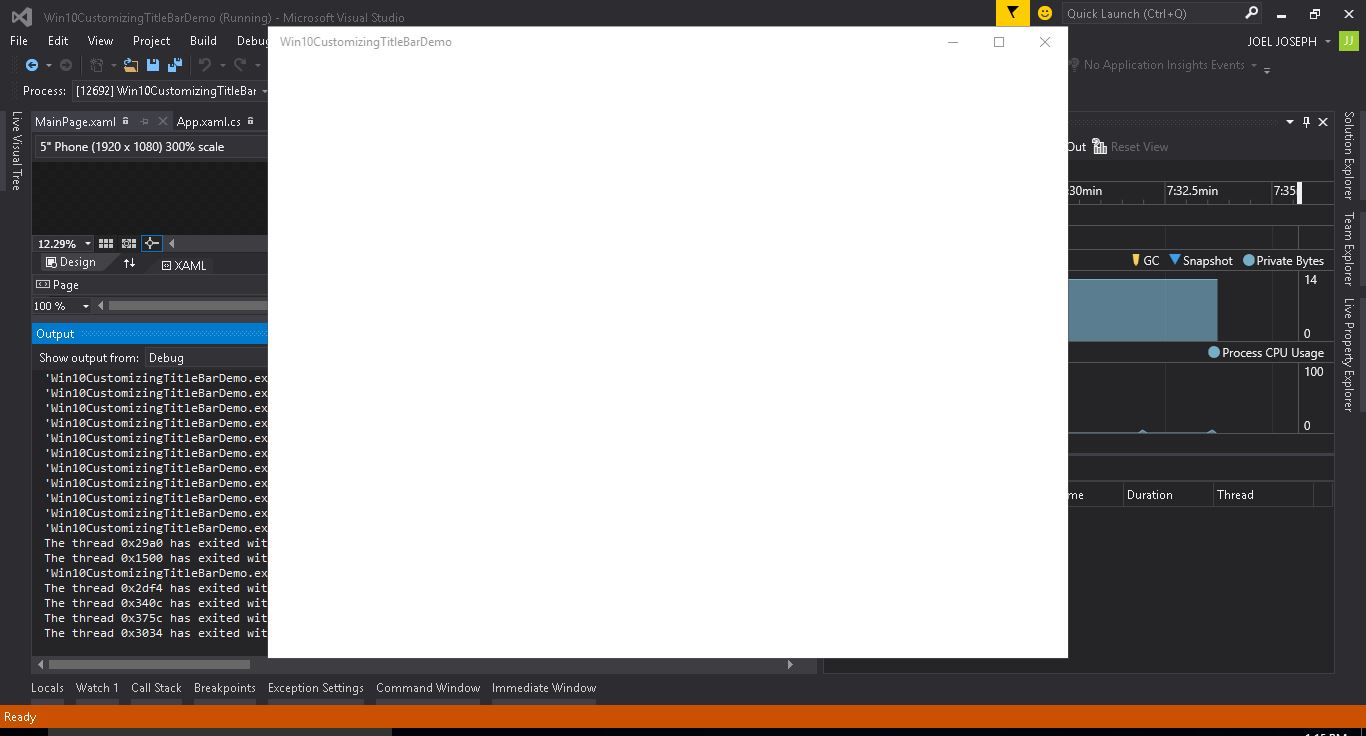This screenshot has height=736, width=1366.
Task: Swap Design and XAML panes
Action: coord(129,263)
